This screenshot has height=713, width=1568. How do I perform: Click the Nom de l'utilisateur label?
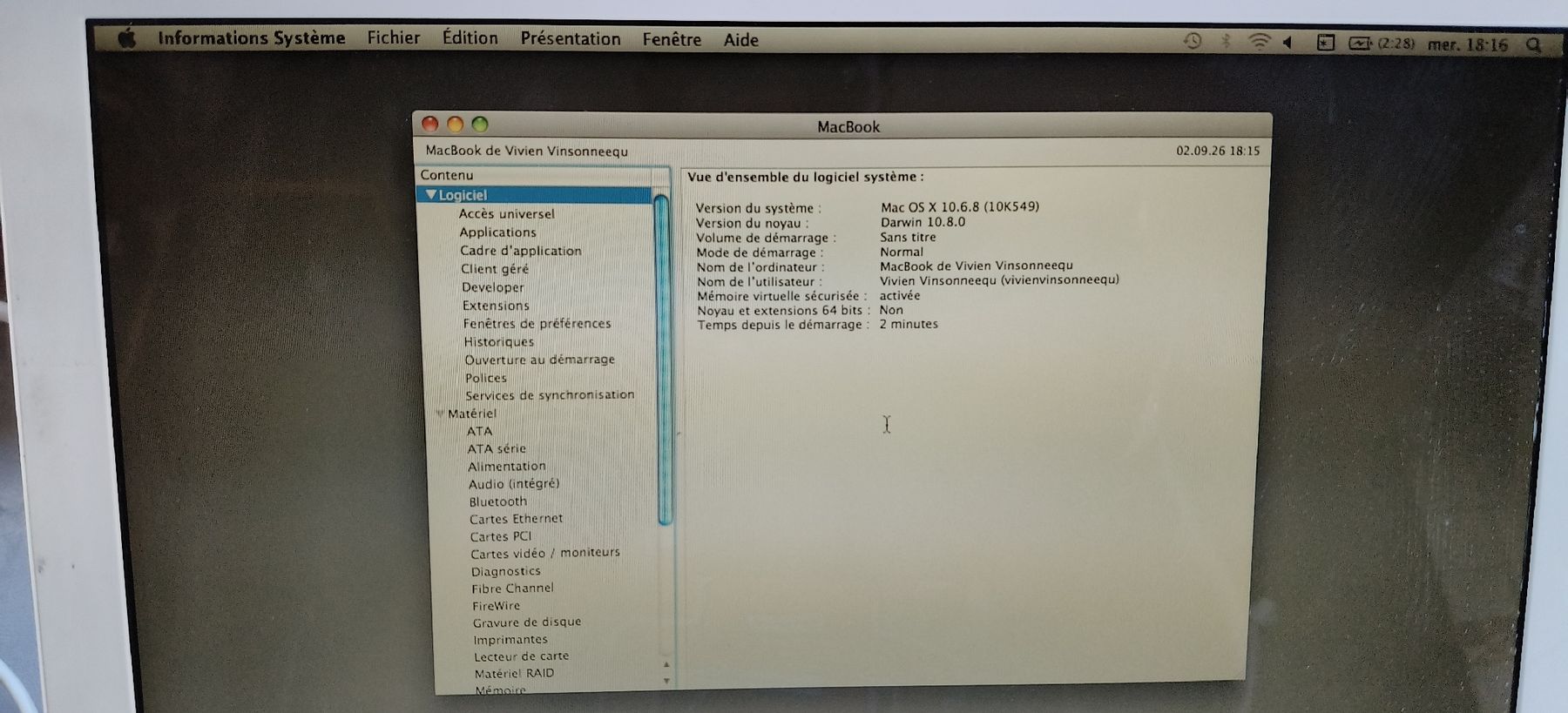click(759, 281)
